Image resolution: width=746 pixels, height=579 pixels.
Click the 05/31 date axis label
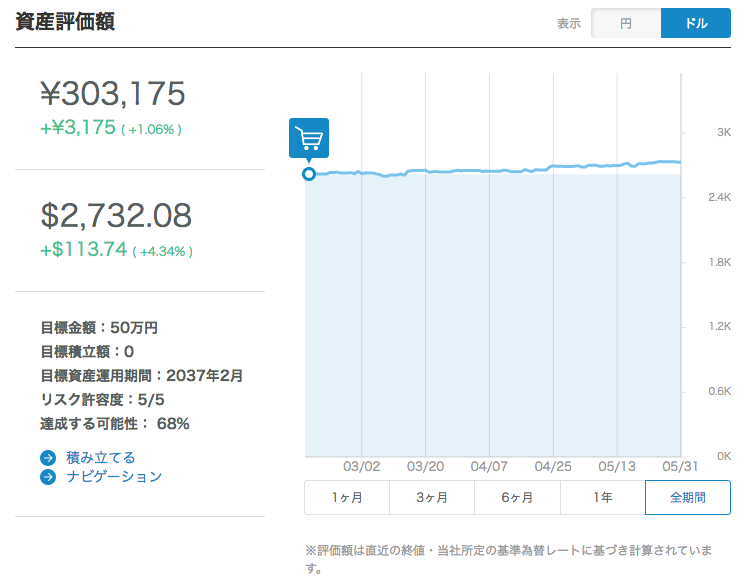point(680,466)
